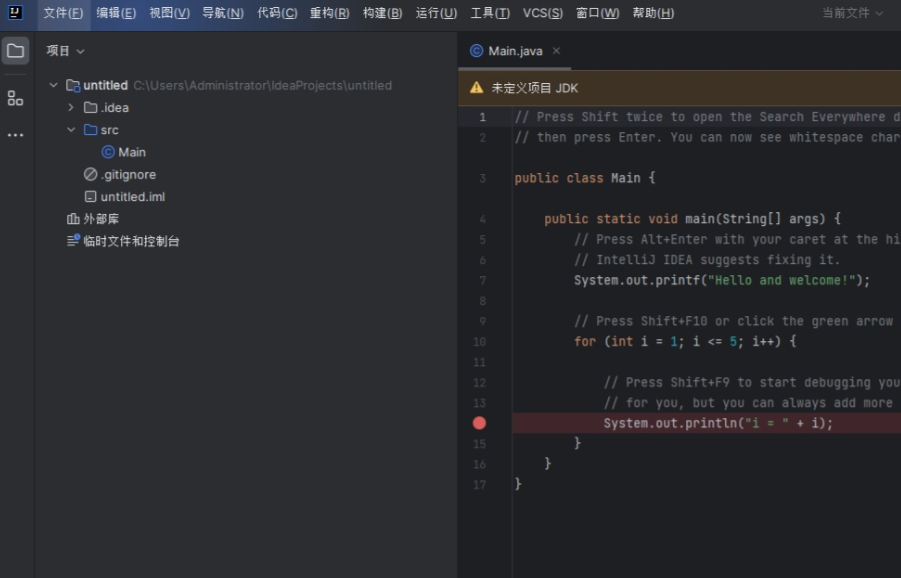Screen dimensions: 901x578
Task: Select the 临时文件和控制台 node
Action: (132, 241)
